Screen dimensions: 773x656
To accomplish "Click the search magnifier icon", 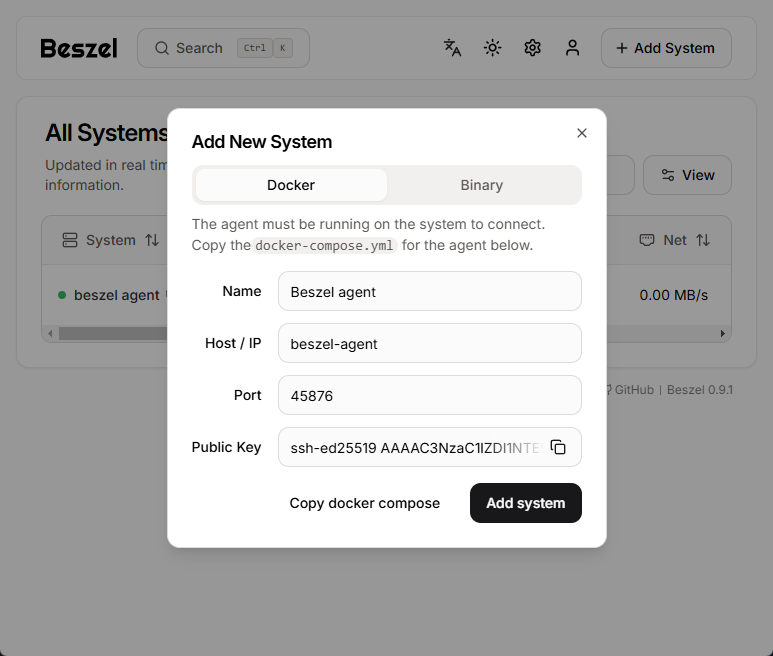I will [162, 48].
